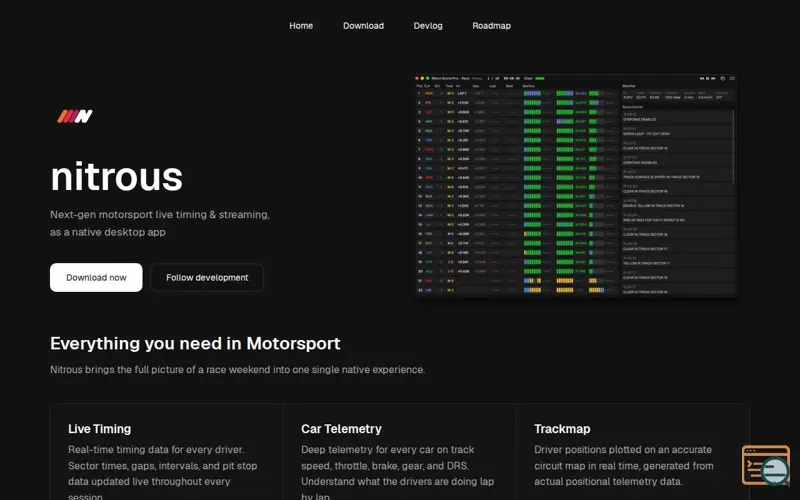
Task: Click 'Nitrous brings the full picture' sentence
Action: [237, 369]
